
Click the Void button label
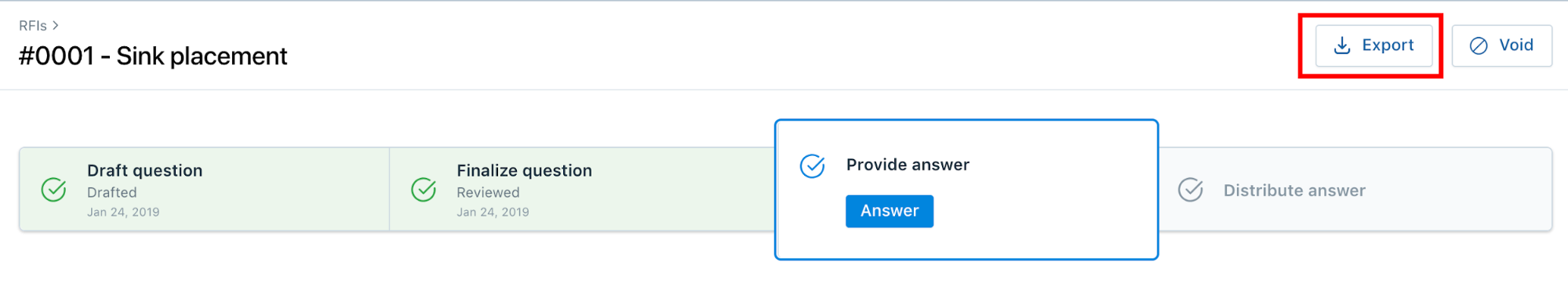(x=1516, y=45)
